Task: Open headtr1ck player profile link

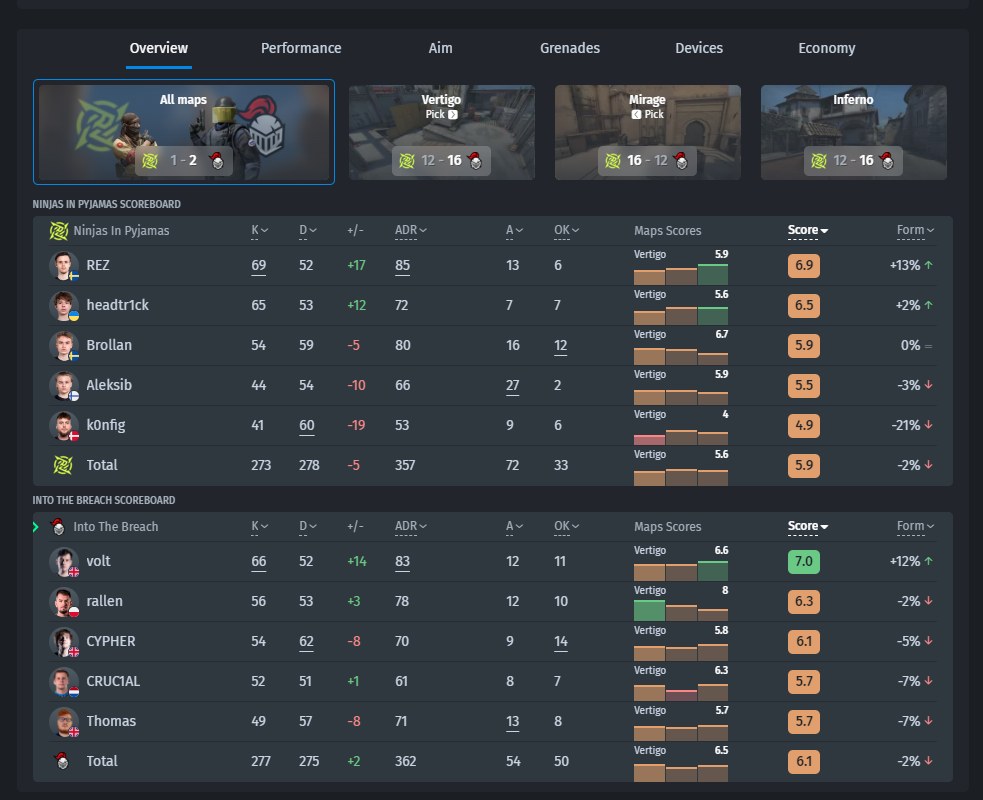Action: pyautogui.click(x=117, y=305)
